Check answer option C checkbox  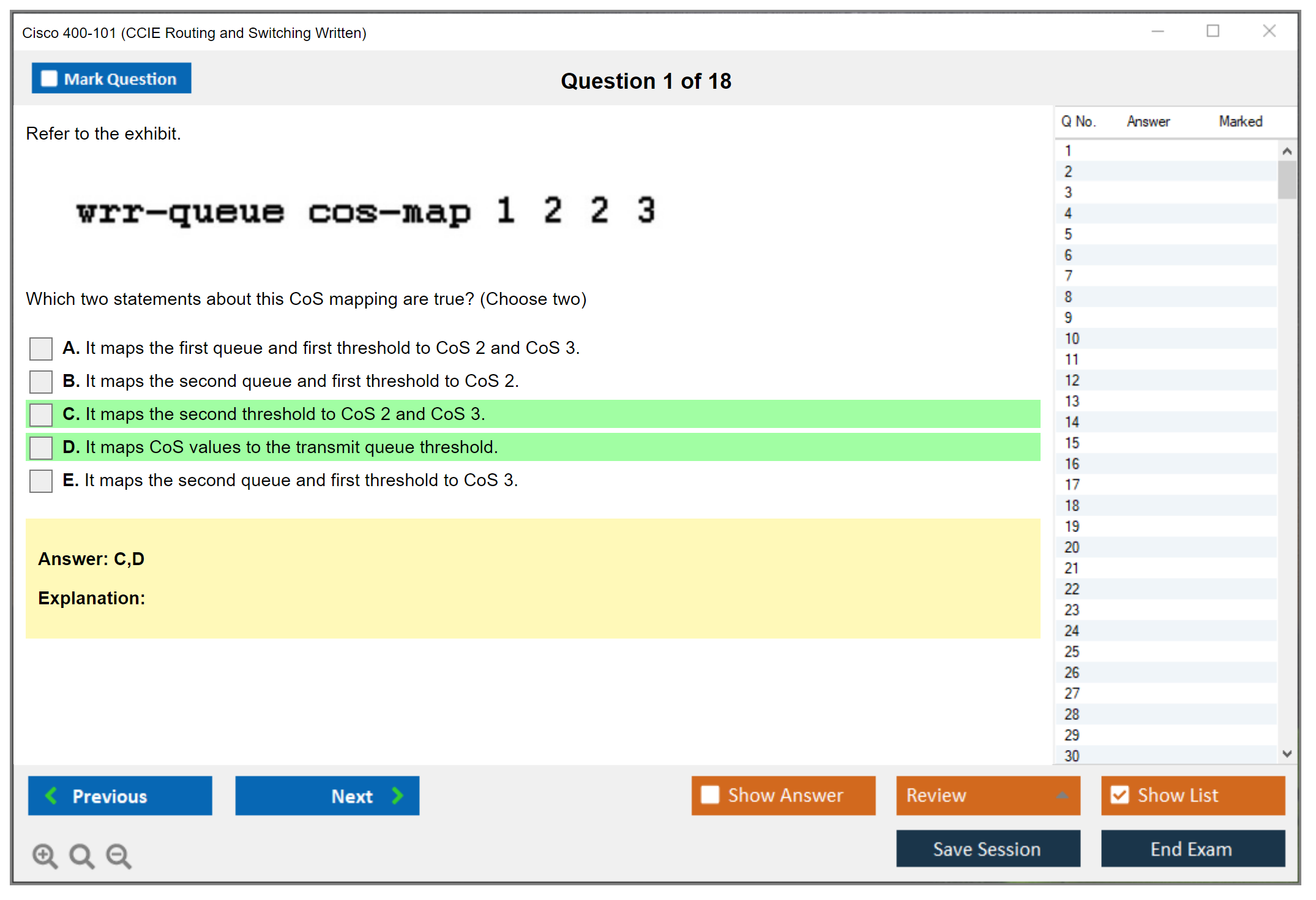pos(41,414)
